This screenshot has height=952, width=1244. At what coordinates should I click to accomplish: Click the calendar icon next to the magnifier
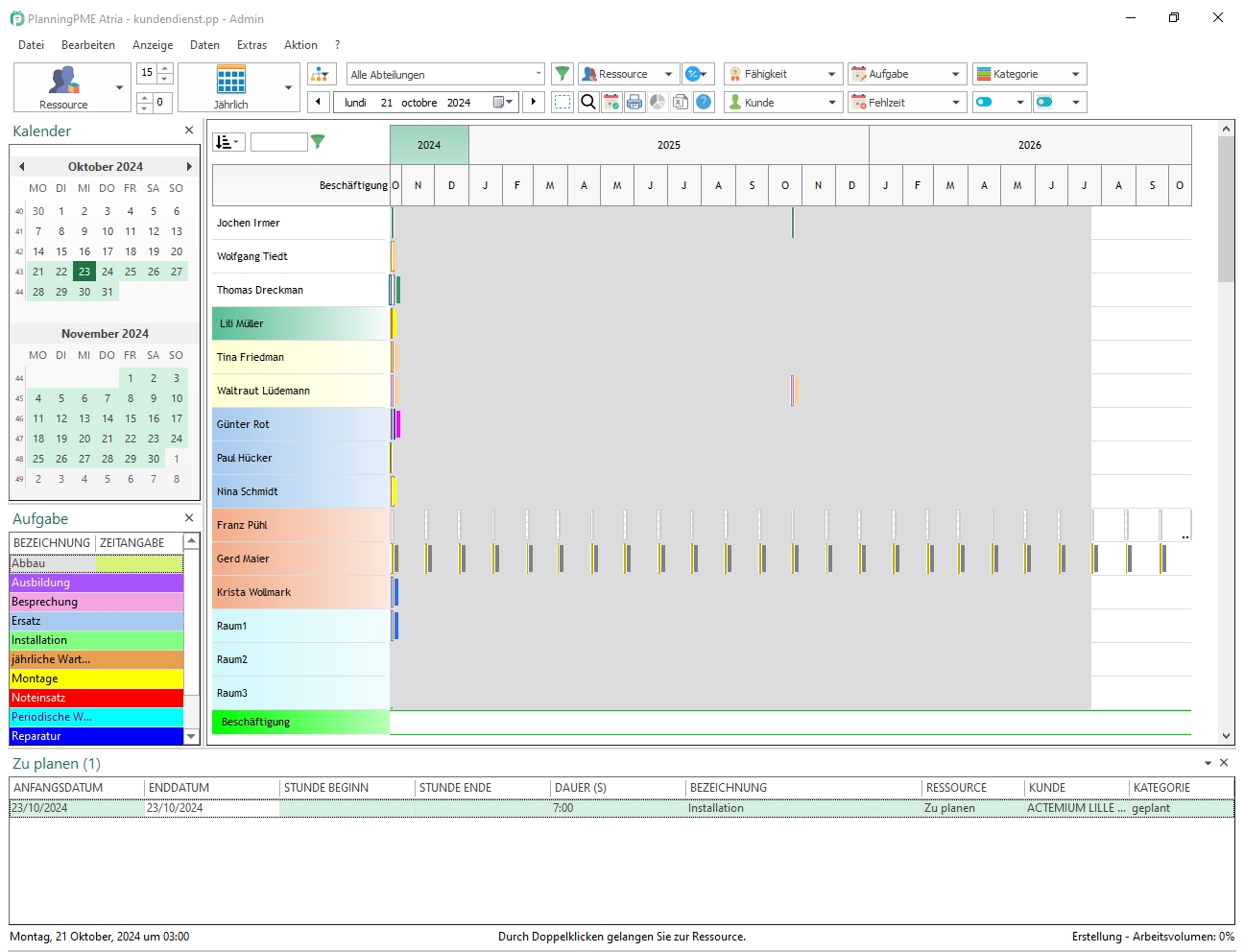(x=611, y=102)
